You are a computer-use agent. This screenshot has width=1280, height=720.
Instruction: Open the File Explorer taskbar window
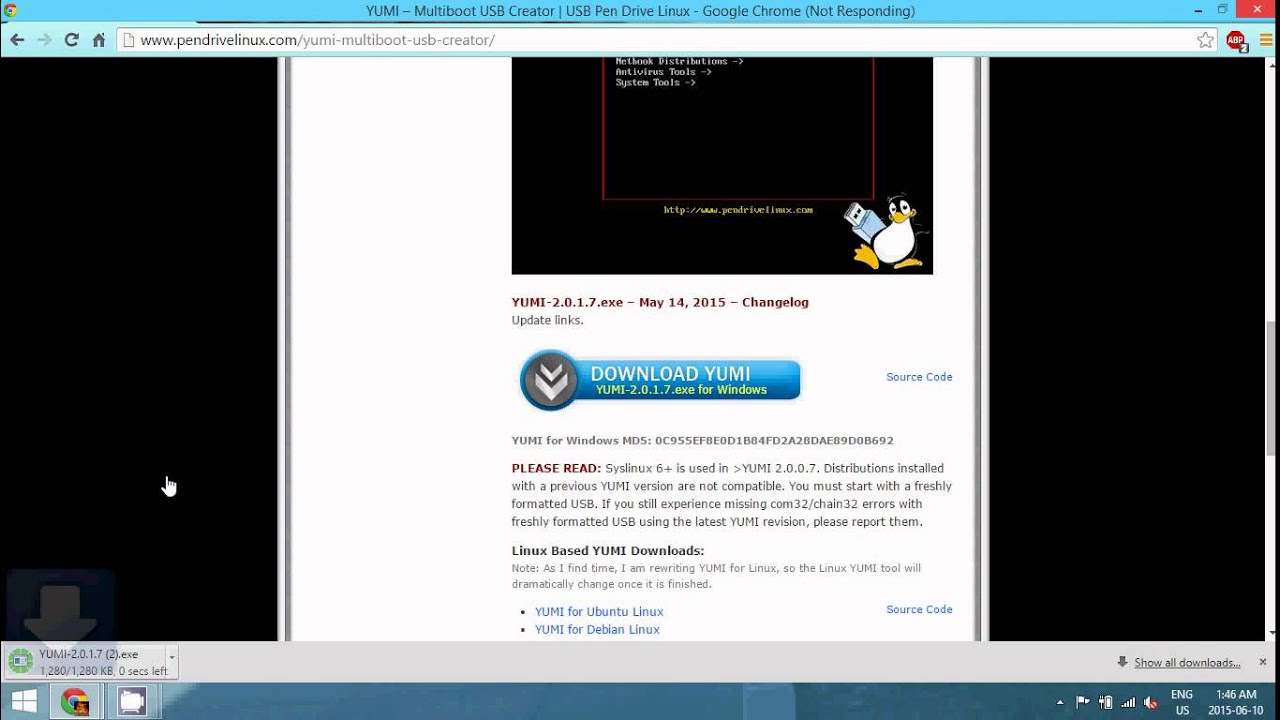point(132,701)
